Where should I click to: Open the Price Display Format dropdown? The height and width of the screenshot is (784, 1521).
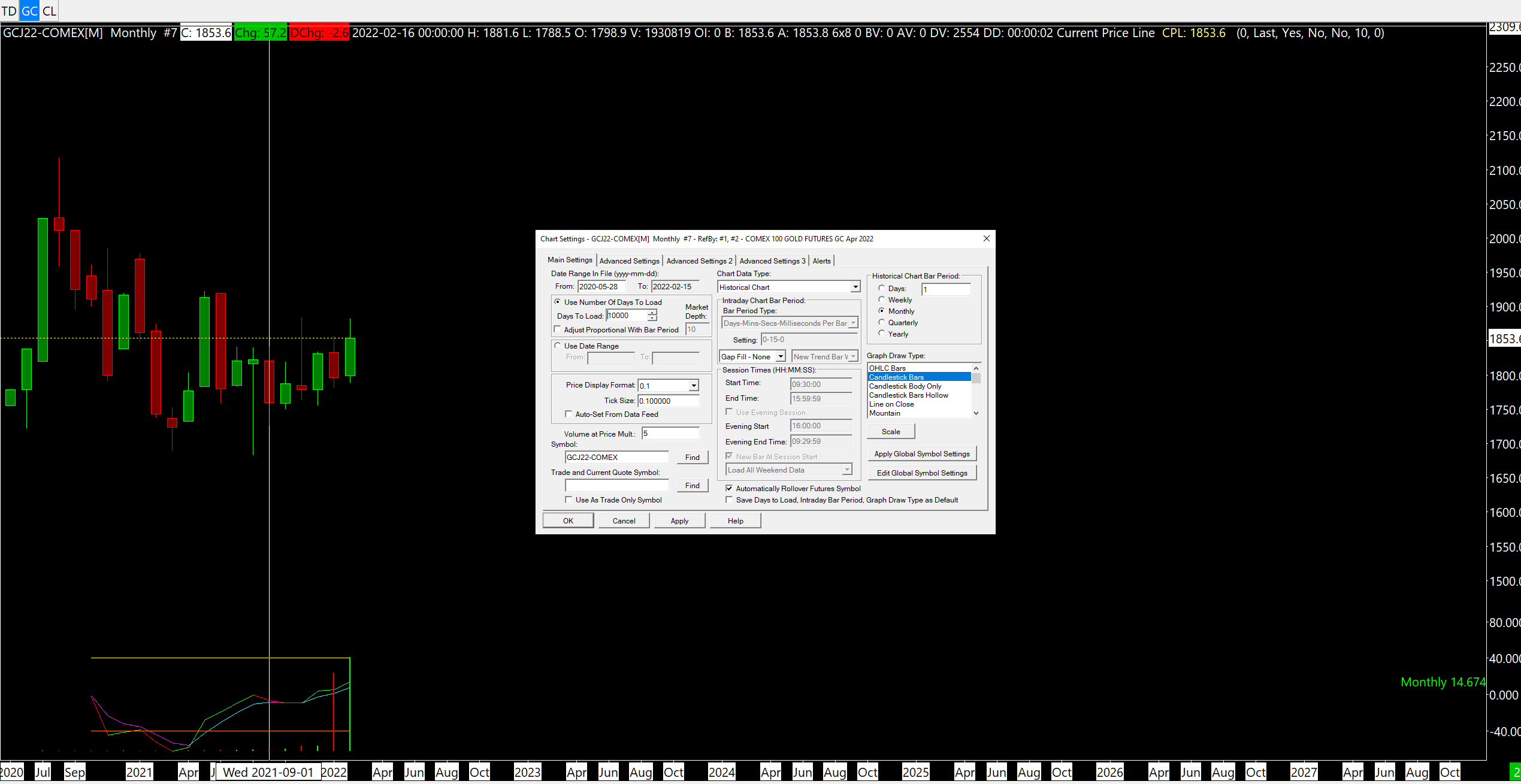pos(693,386)
